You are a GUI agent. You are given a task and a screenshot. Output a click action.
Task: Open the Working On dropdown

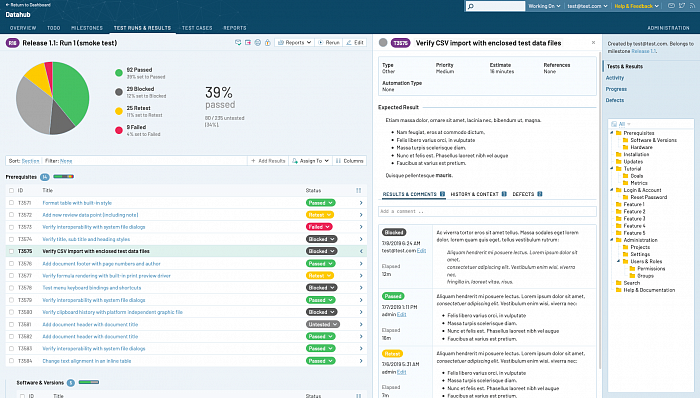[544, 6]
